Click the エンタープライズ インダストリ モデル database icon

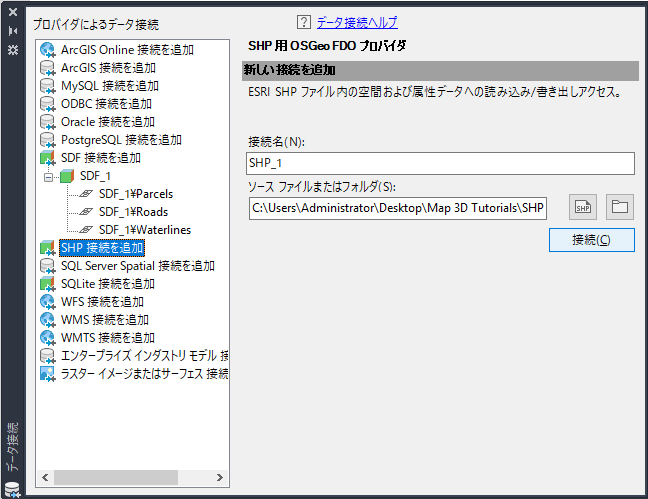[47, 356]
